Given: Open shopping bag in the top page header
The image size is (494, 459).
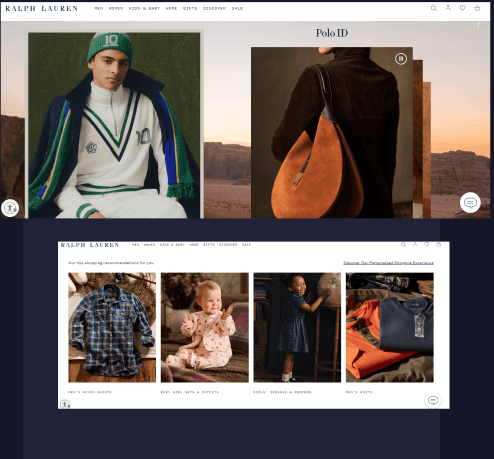Looking at the screenshot, I should point(477,8).
